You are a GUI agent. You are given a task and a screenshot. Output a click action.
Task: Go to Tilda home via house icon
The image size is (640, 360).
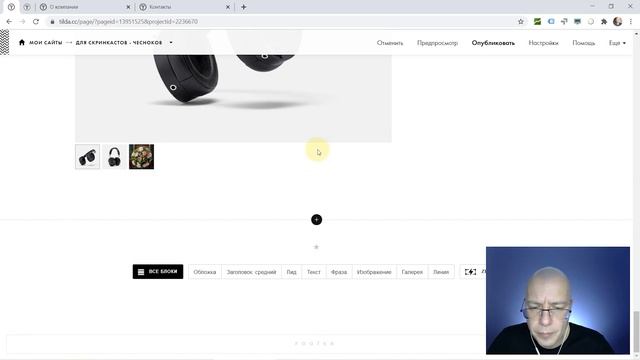(x=22, y=42)
